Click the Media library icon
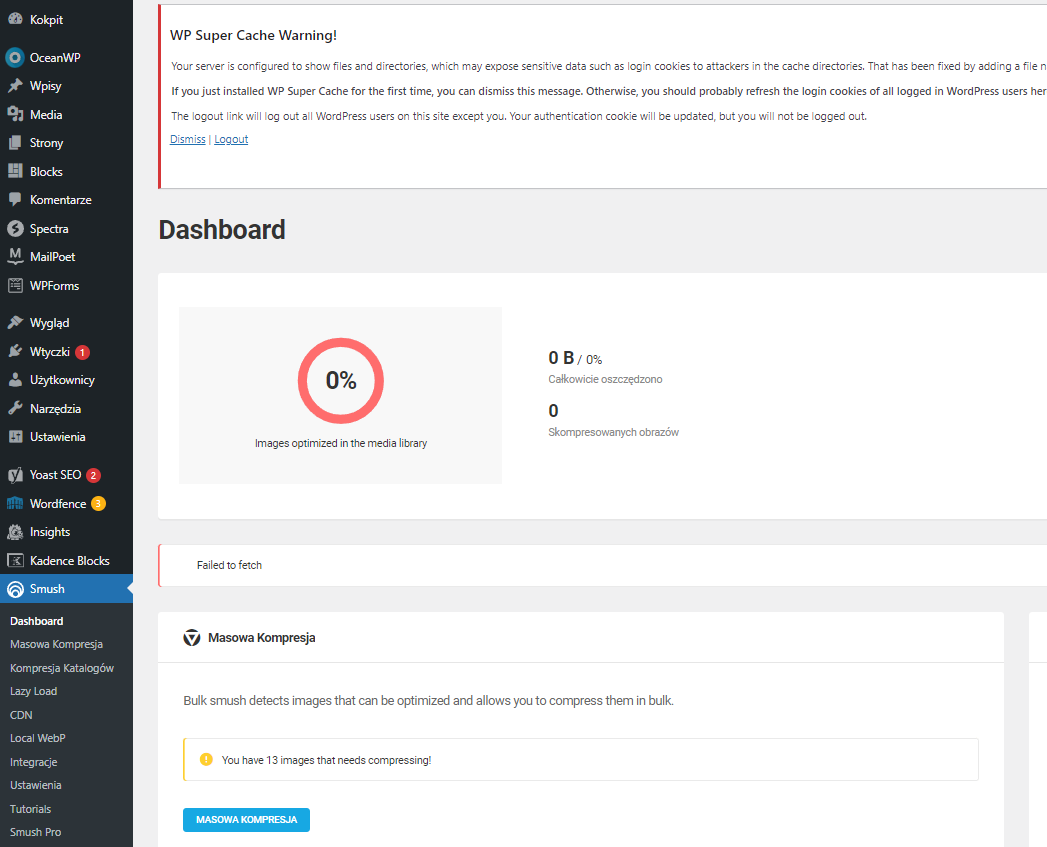Image resolution: width=1047 pixels, height=847 pixels. click(x=15, y=114)
